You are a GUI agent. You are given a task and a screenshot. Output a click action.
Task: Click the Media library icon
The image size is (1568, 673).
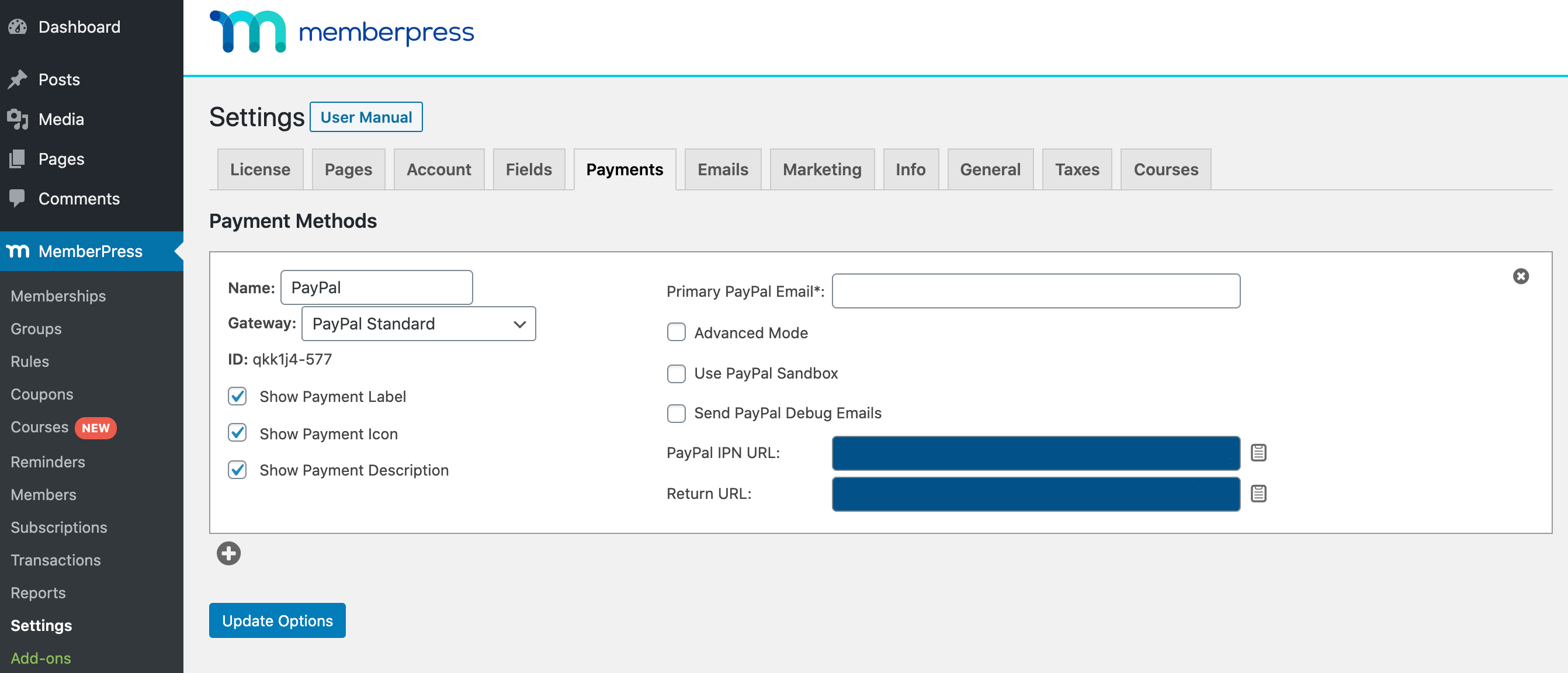(18, 119)
